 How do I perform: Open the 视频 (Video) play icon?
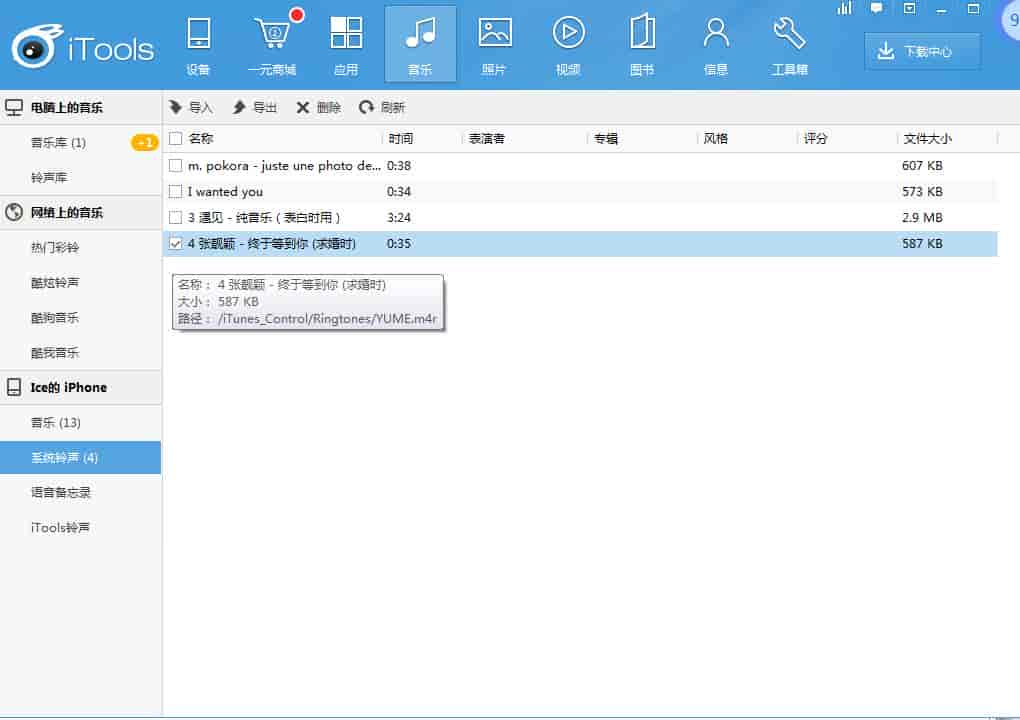[569, 33]
